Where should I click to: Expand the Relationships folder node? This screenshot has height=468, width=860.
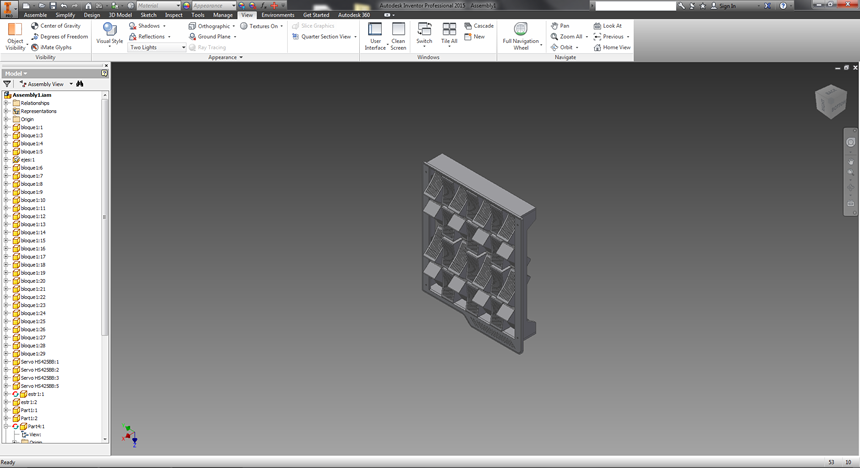pos(6,103)
